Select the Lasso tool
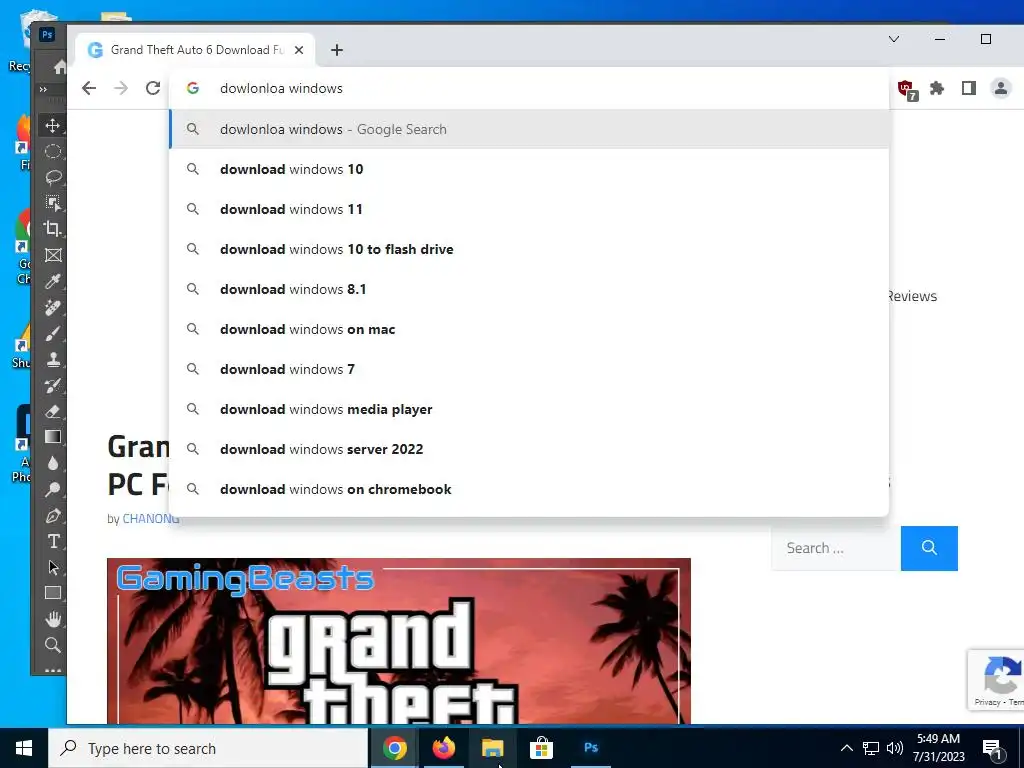The height and width of the screenshot is (768, 1024). 53,177
